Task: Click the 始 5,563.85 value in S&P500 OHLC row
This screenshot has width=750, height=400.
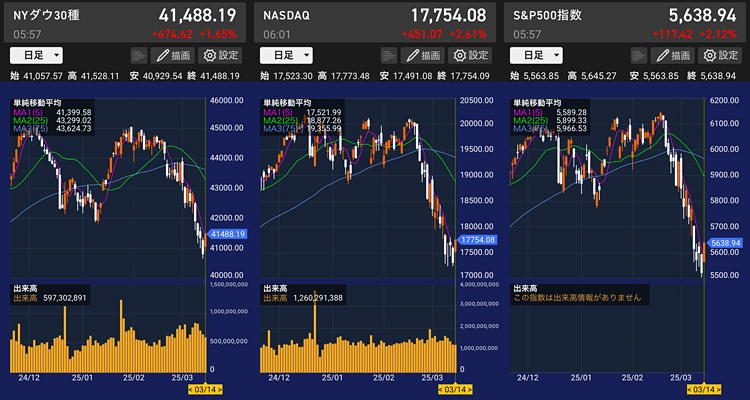Action: (x=535, y=76)
